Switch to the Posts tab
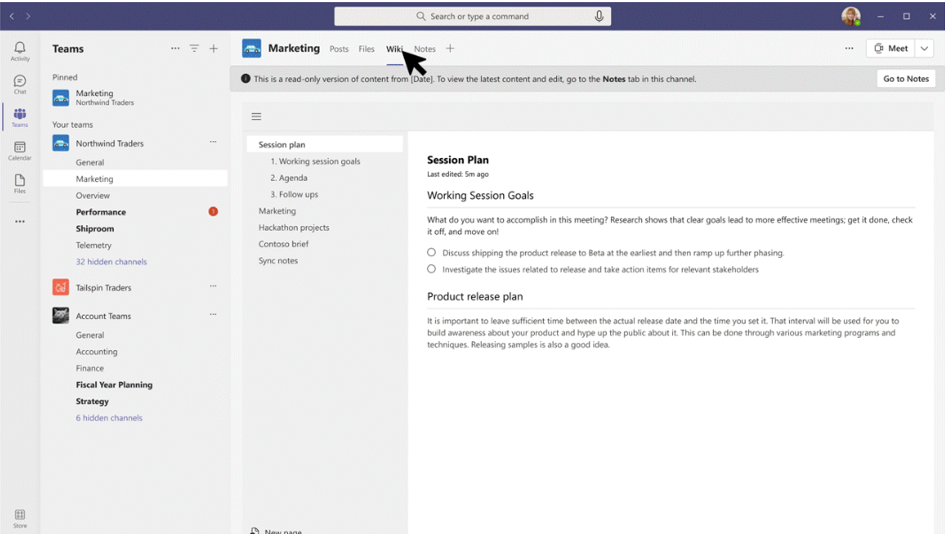The height and width of the screenshot is (534, 945). [x=339, y=49]
